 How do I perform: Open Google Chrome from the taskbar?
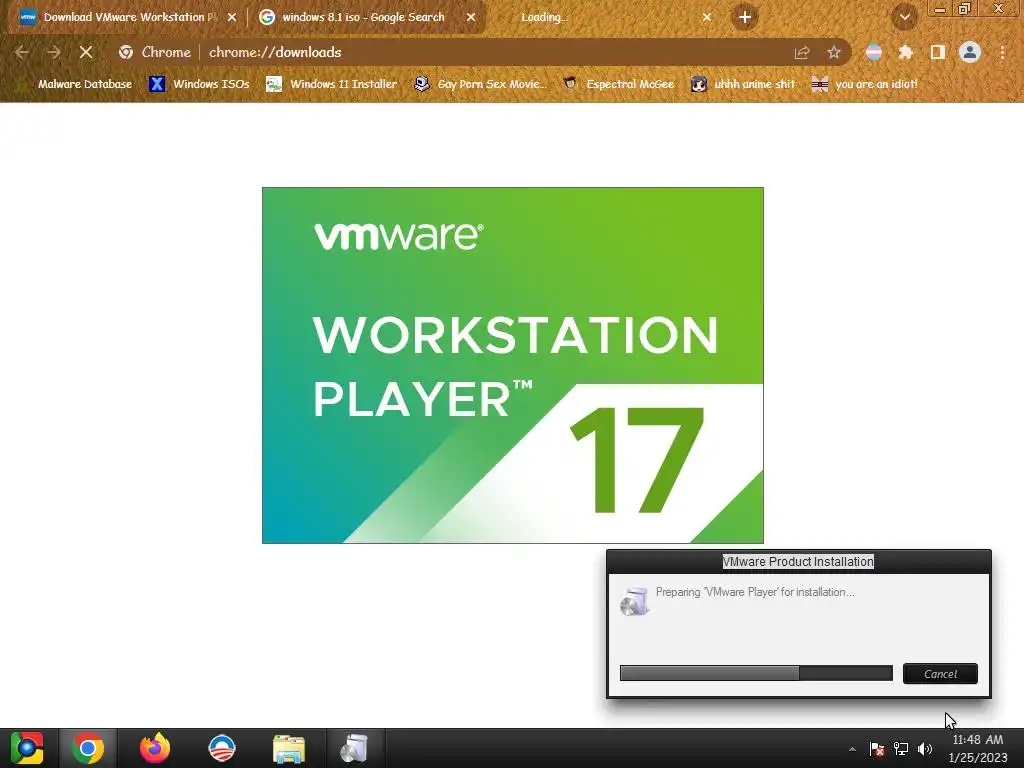88,748
